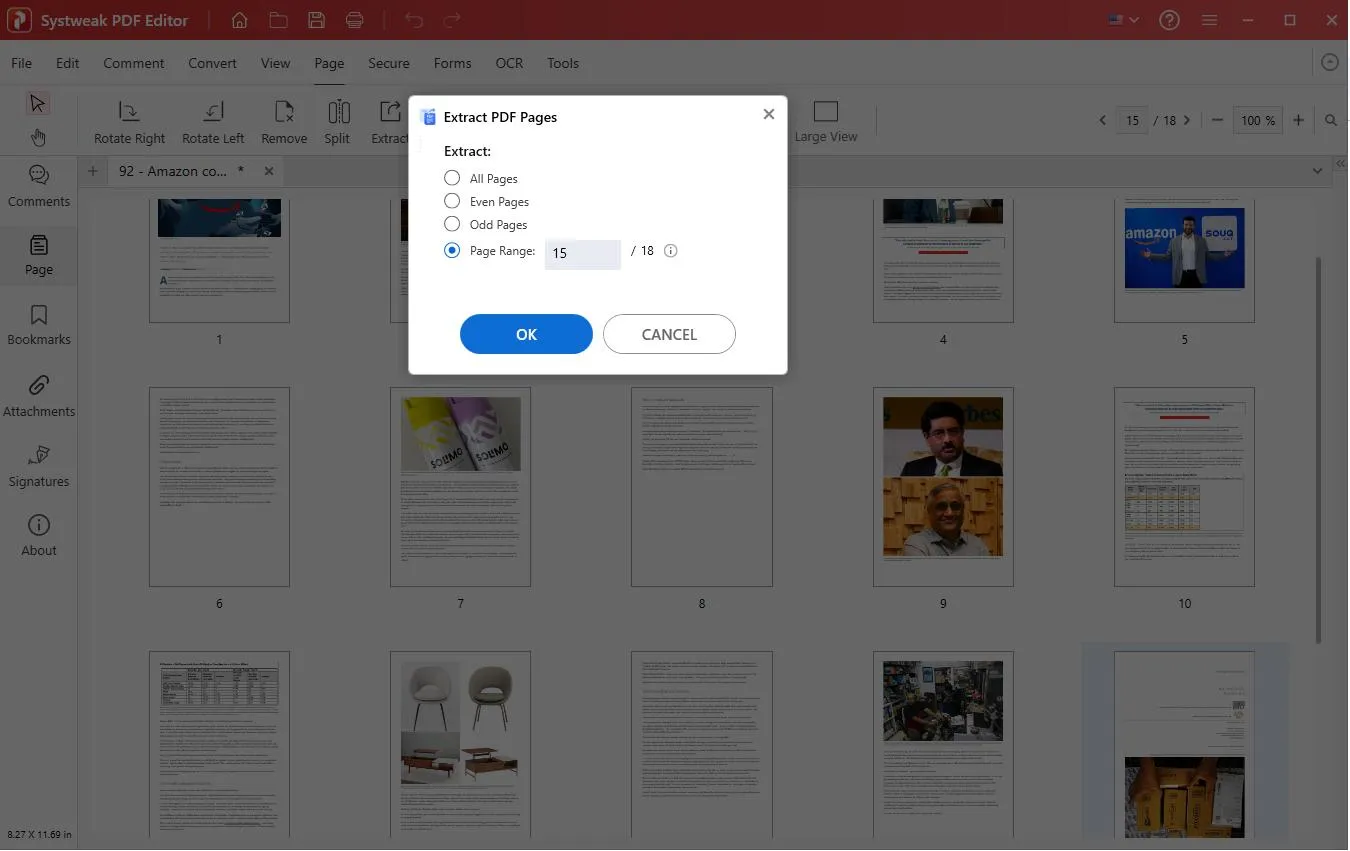Open the Bookmarks side panel

39,326
